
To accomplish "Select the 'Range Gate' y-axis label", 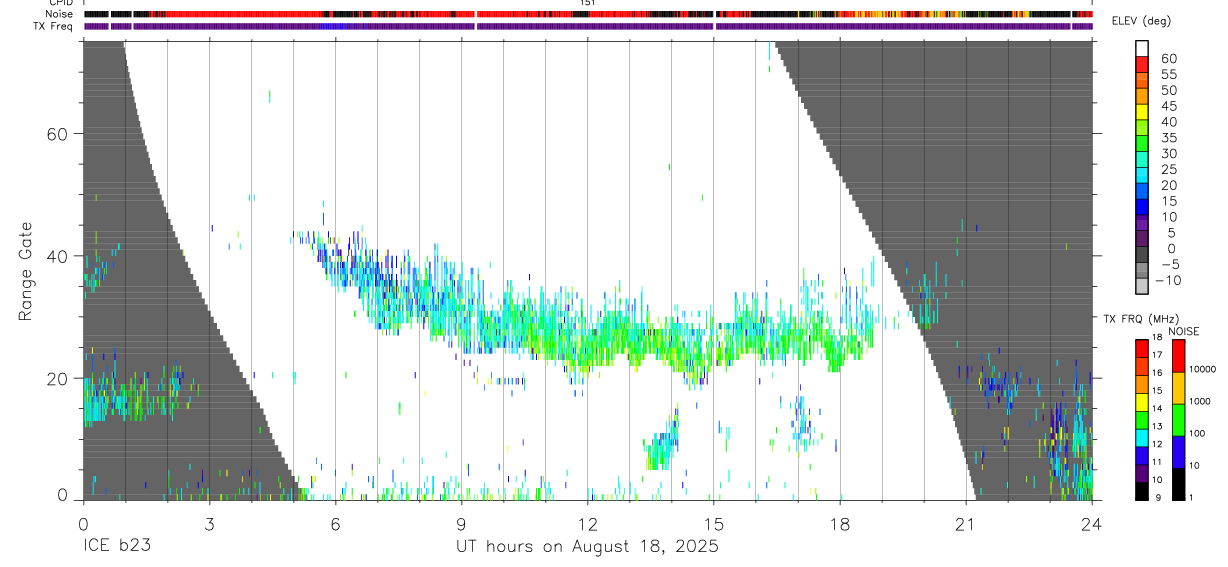I will (27, 272).
